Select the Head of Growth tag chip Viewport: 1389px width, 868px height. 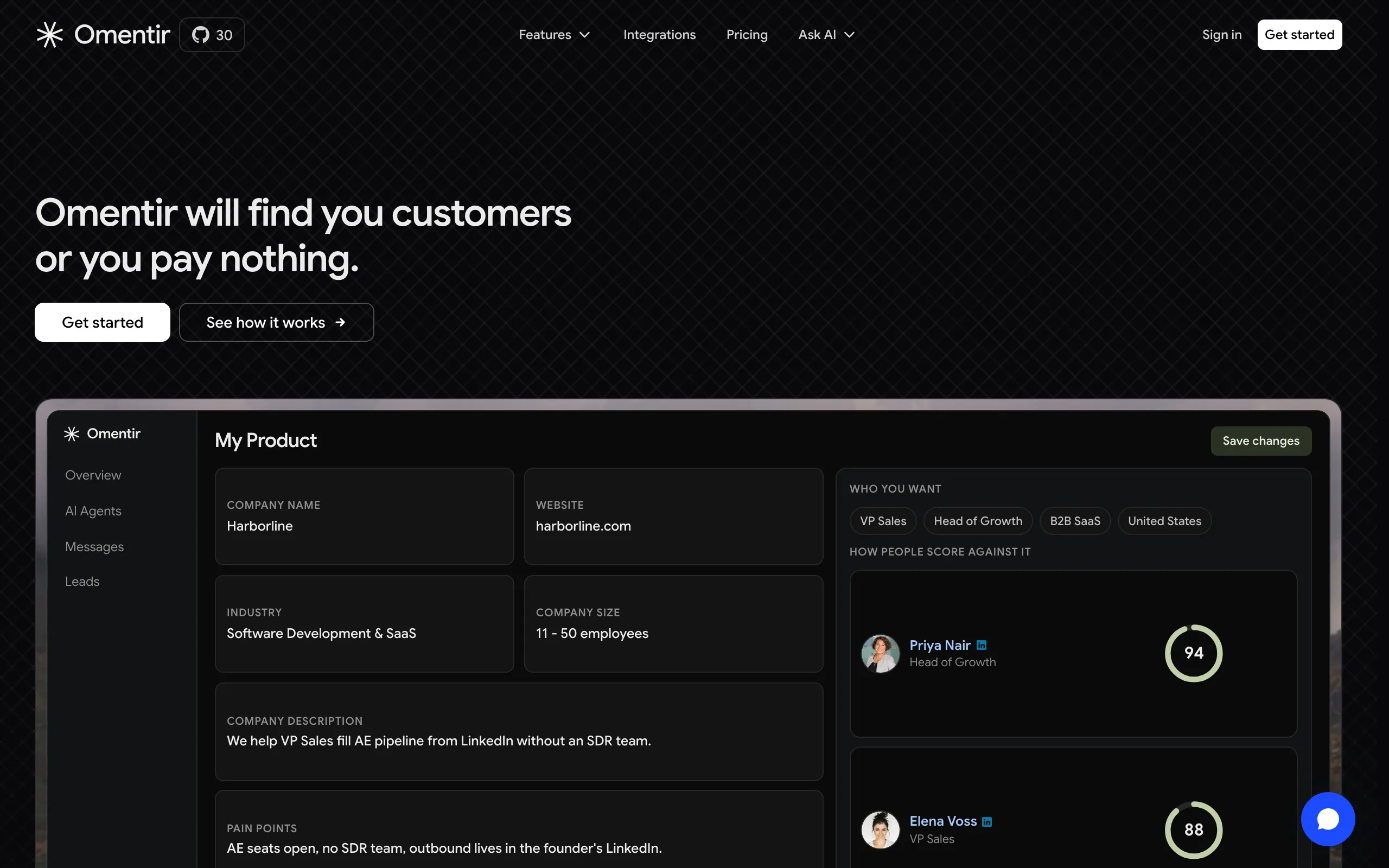click(978, 521)
